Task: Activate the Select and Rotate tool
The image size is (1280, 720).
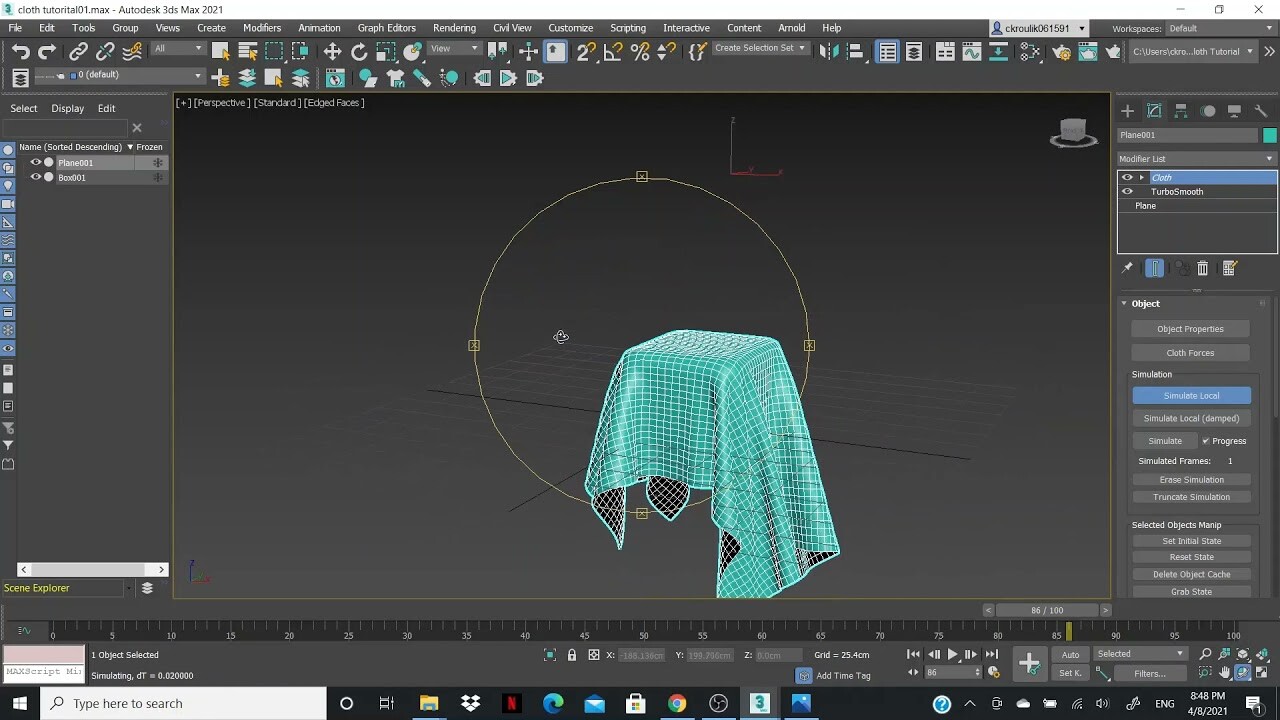Action: pyautogui.click(x=359, y=51)
